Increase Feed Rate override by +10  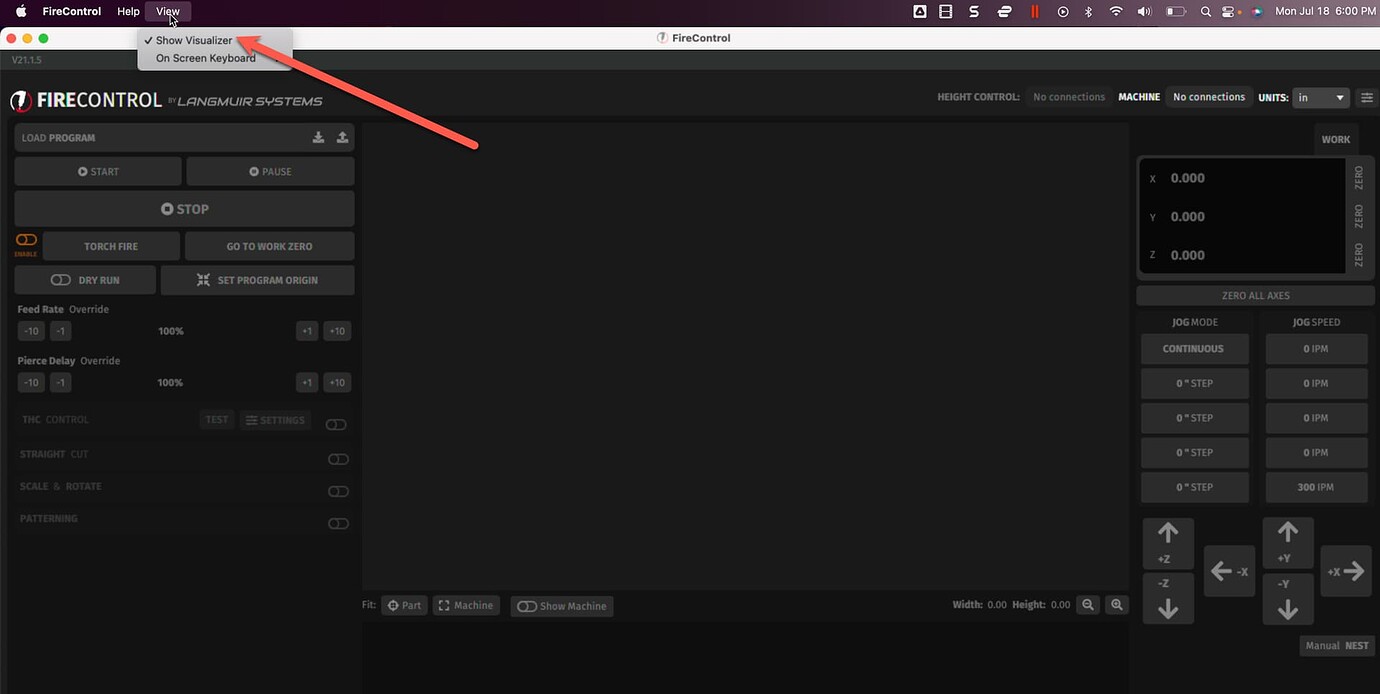(x=337, y=331)
